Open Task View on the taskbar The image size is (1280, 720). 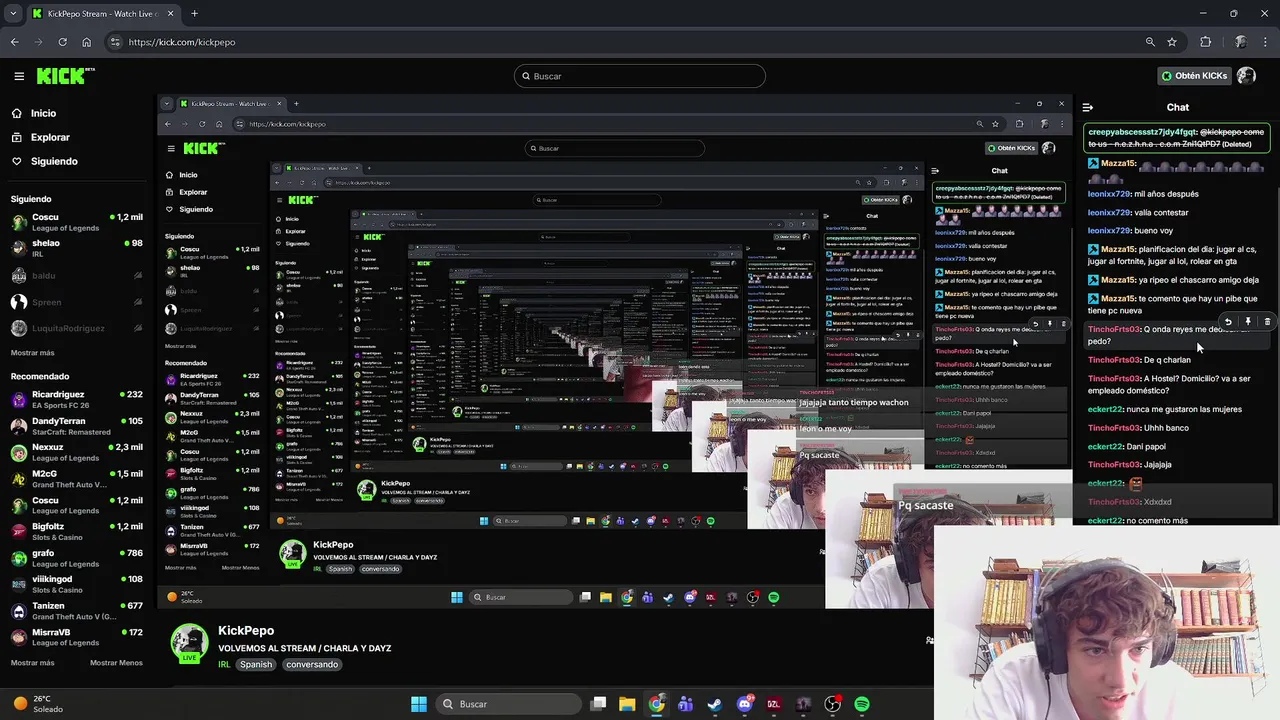[x=598, y=704]
